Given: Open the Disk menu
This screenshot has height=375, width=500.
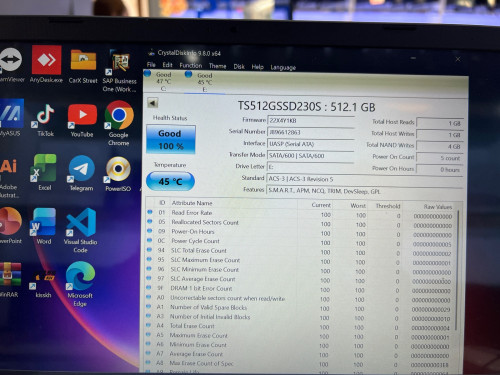Looking at the screenshot, I should [239, 67].
